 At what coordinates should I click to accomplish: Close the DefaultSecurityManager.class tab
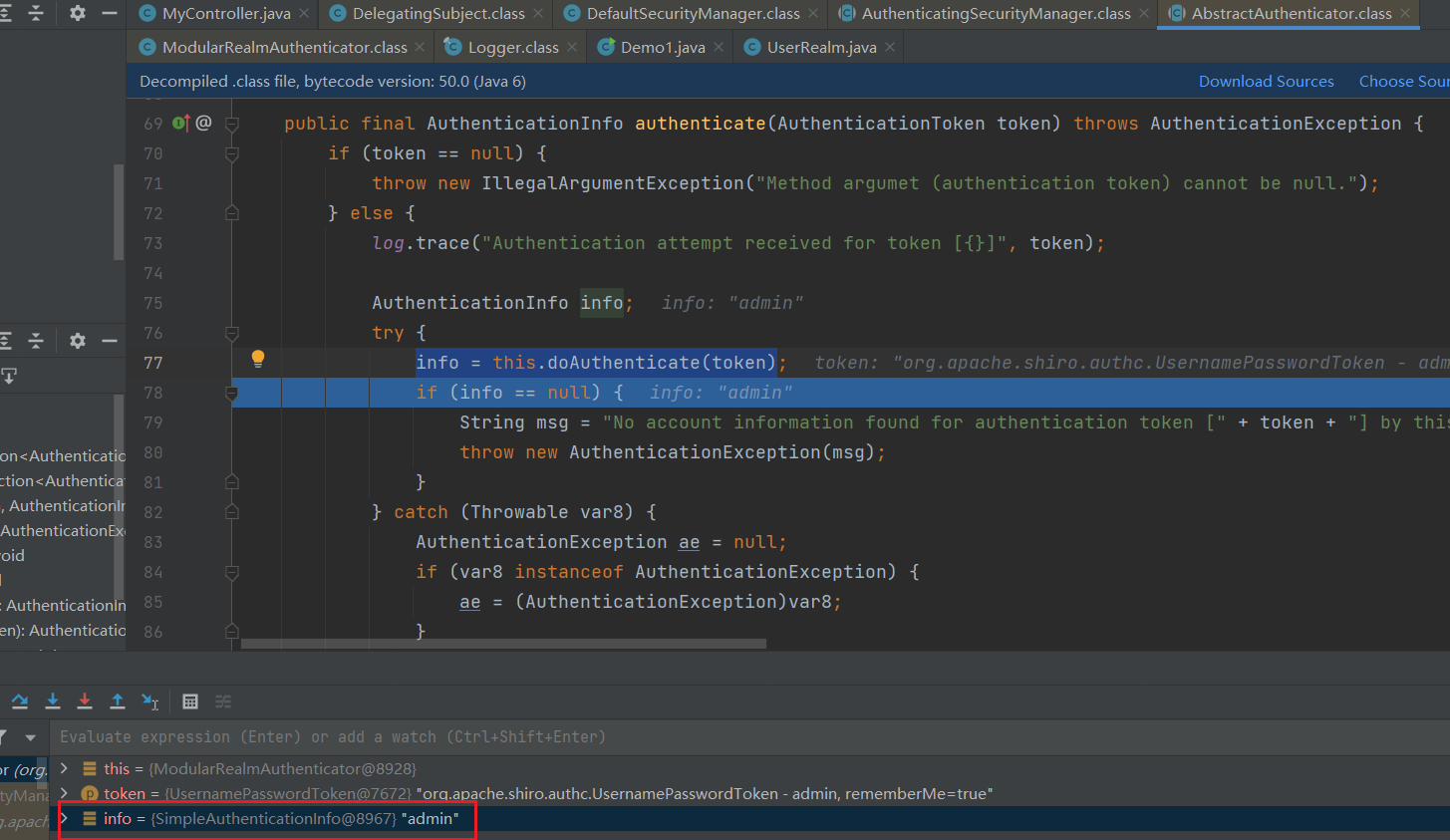pyautogui.click(x=813, y=14)
